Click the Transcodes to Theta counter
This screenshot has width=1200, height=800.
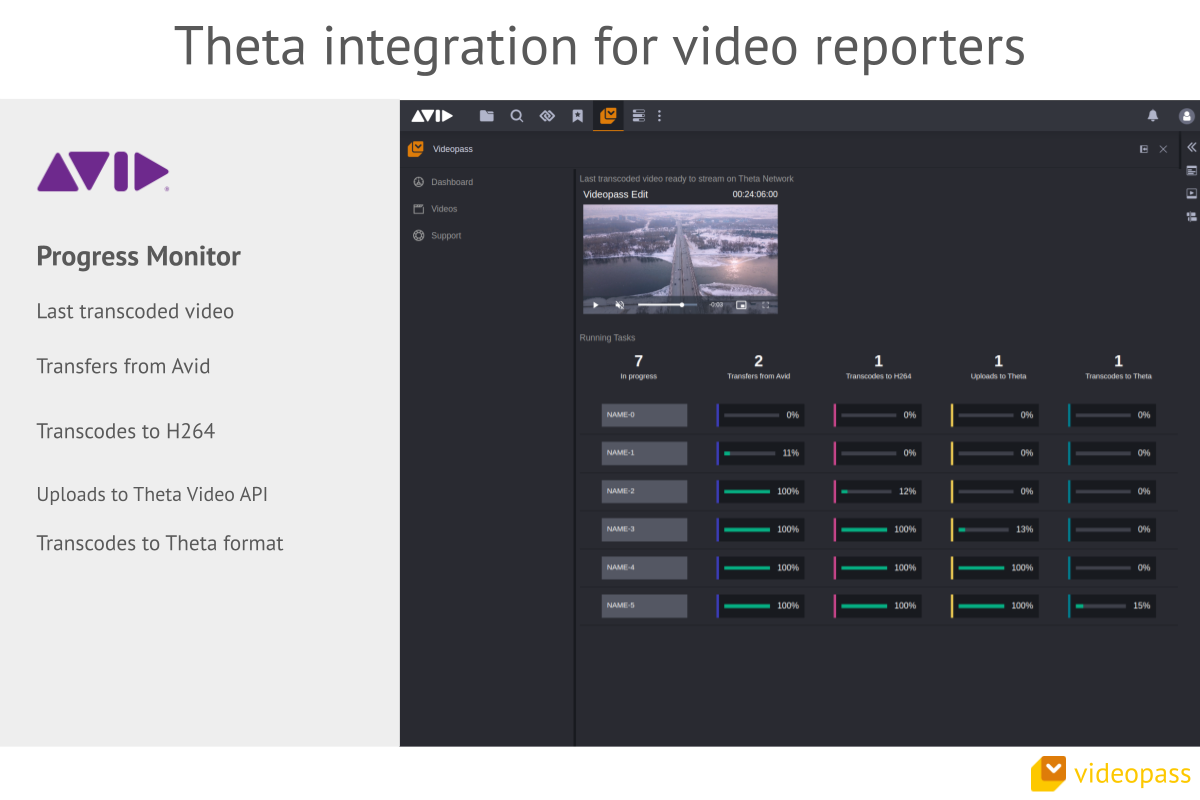coord(1118,367)
